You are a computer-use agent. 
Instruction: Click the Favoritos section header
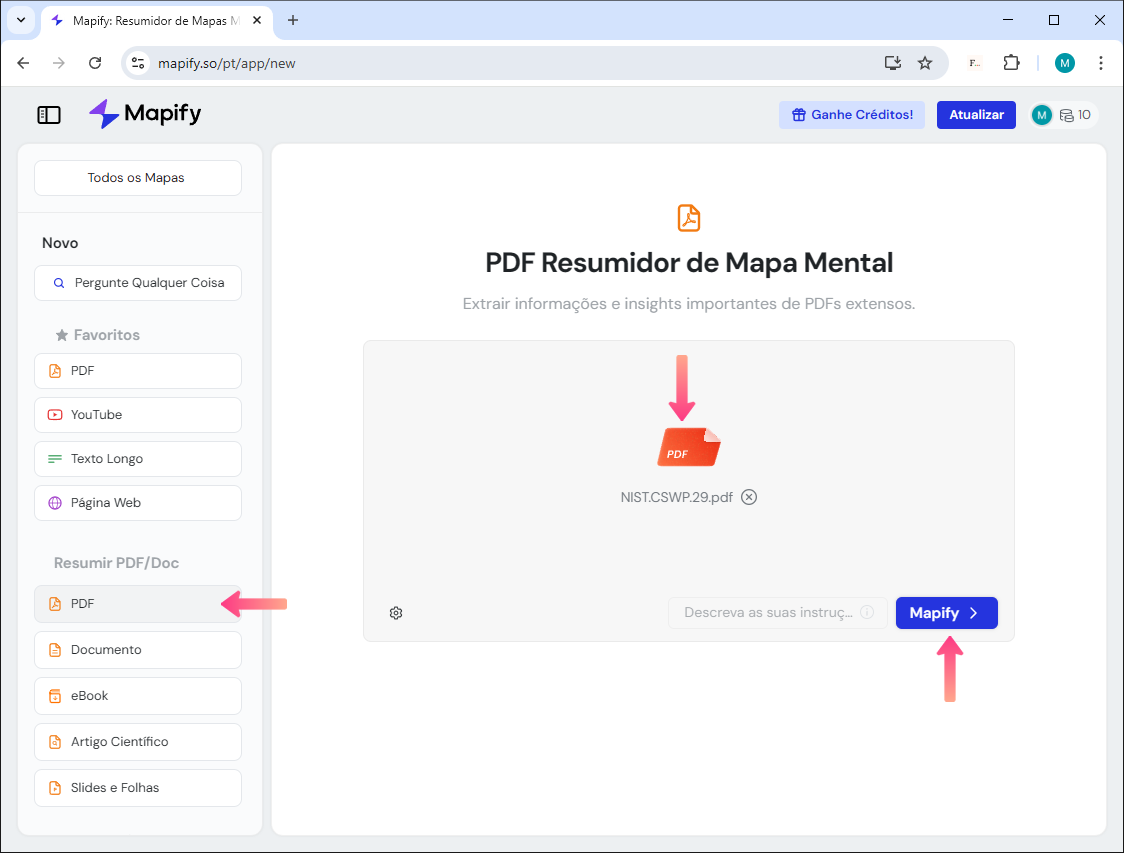point(98,335)
